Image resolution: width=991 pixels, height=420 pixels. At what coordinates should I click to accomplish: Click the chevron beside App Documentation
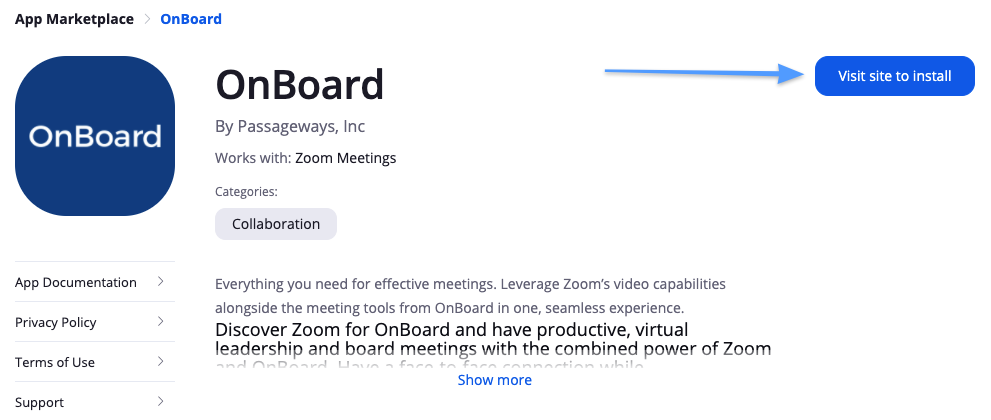click(161, 282)
